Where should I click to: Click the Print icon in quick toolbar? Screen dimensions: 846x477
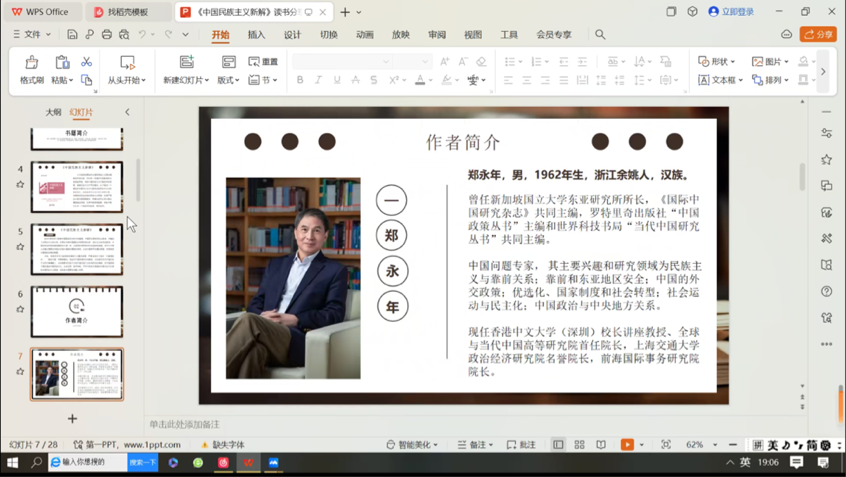point(107,35)
